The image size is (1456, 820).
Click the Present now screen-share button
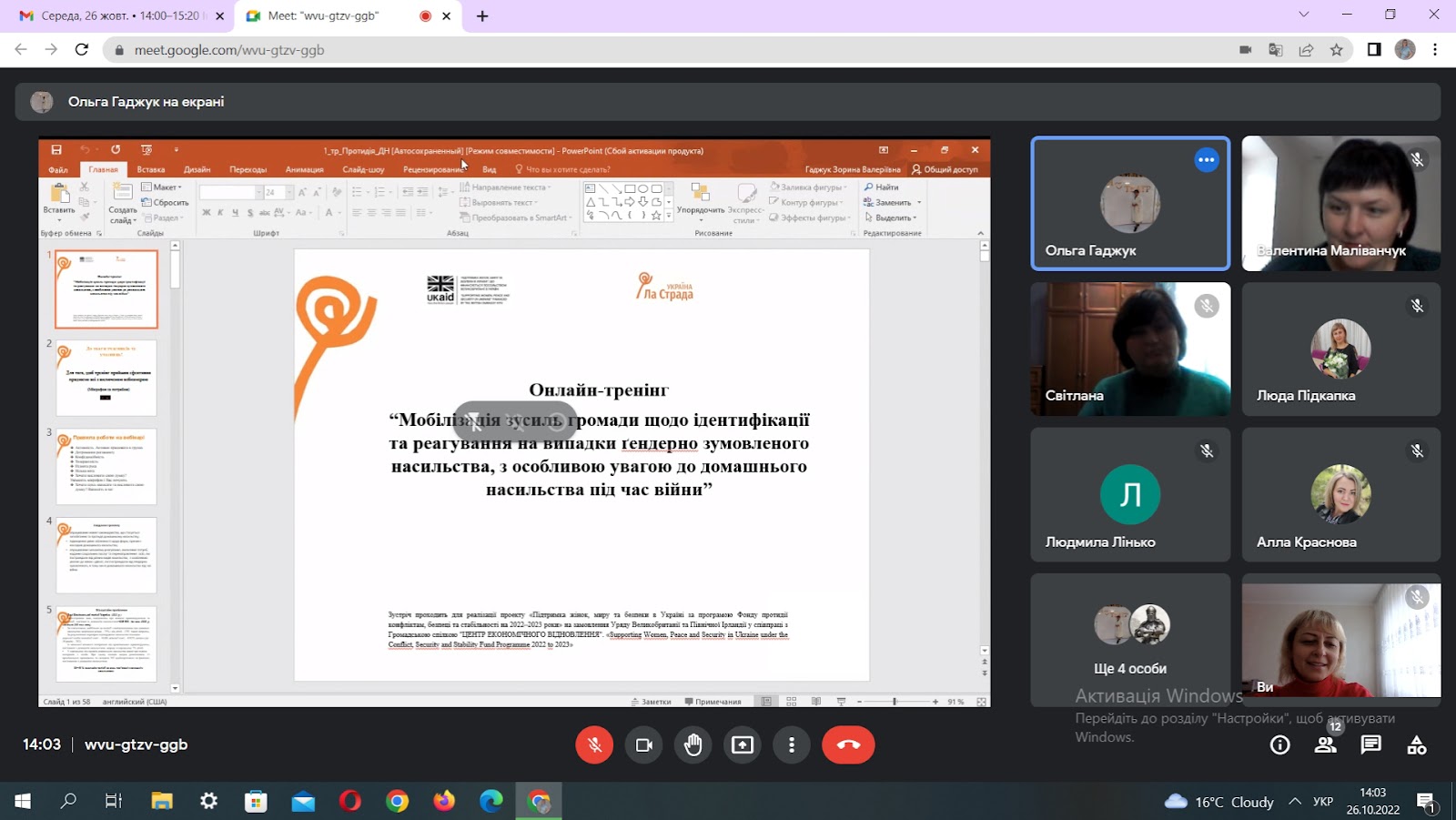[743, 744]
